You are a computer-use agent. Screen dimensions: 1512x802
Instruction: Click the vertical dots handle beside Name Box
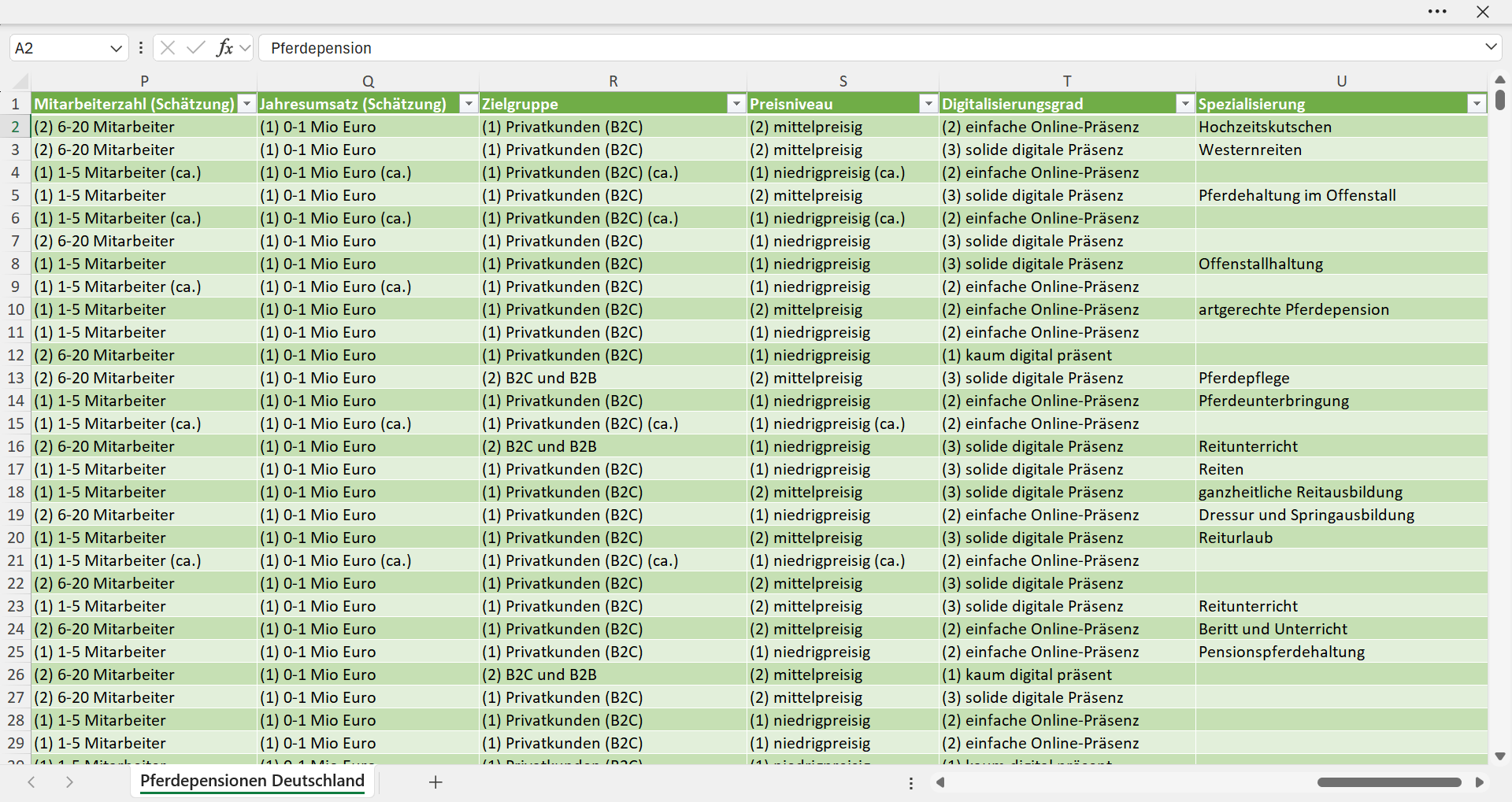[x=140, y=48]
